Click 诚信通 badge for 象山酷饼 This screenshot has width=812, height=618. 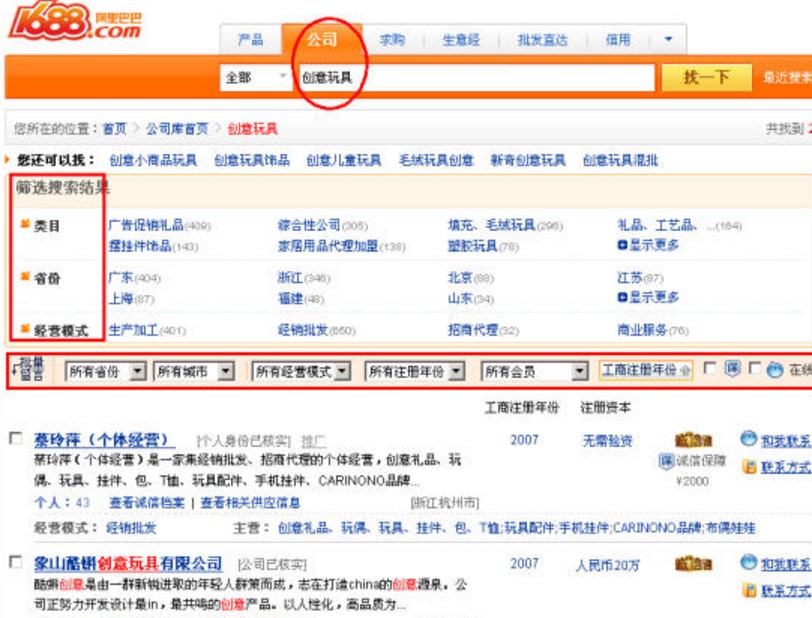tap(693, 564)
